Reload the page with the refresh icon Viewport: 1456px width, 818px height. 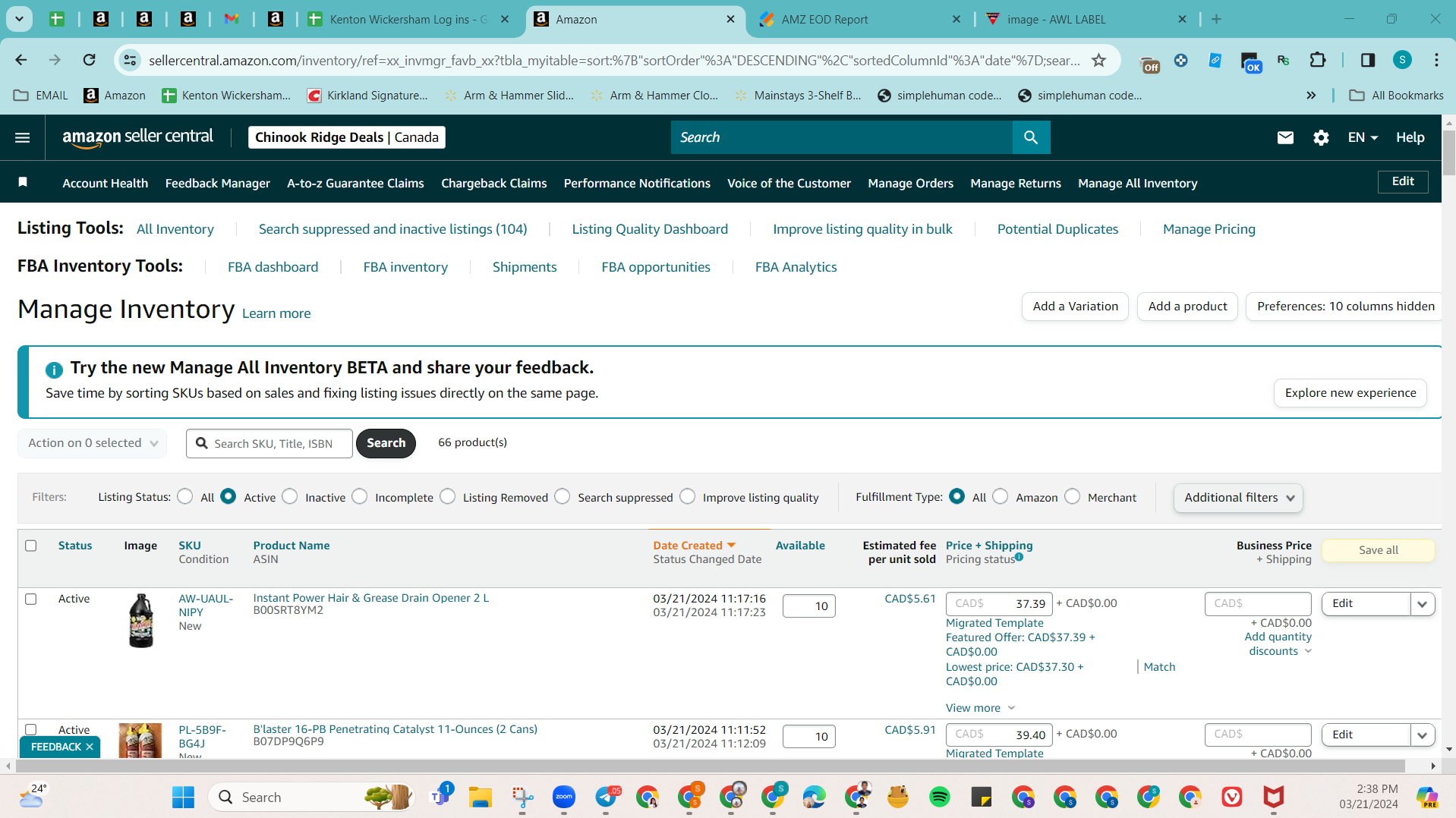[89, 60]
